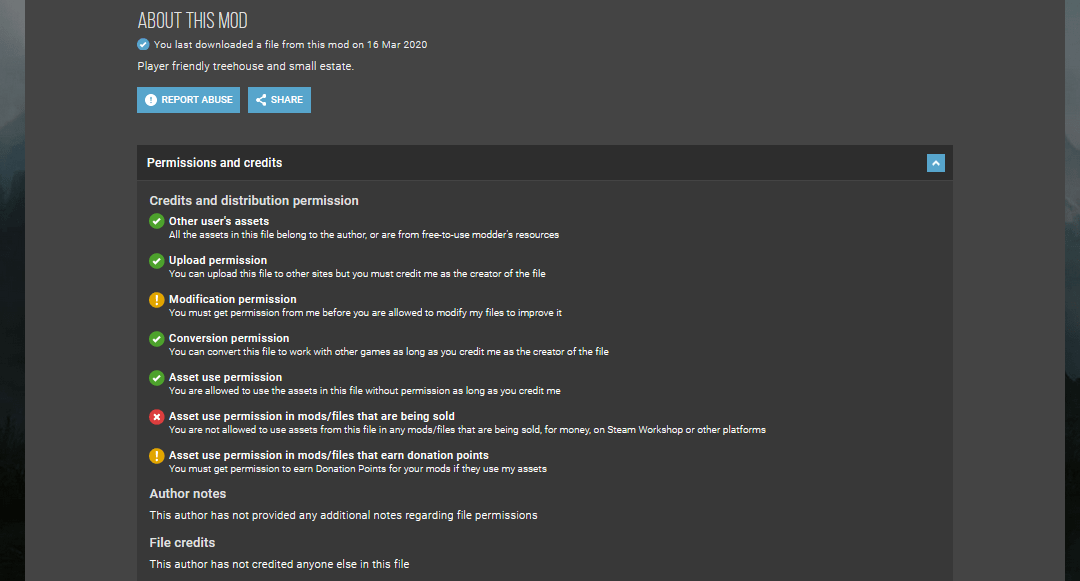Click yellow warning beside donation points permission

click(156, 456)
